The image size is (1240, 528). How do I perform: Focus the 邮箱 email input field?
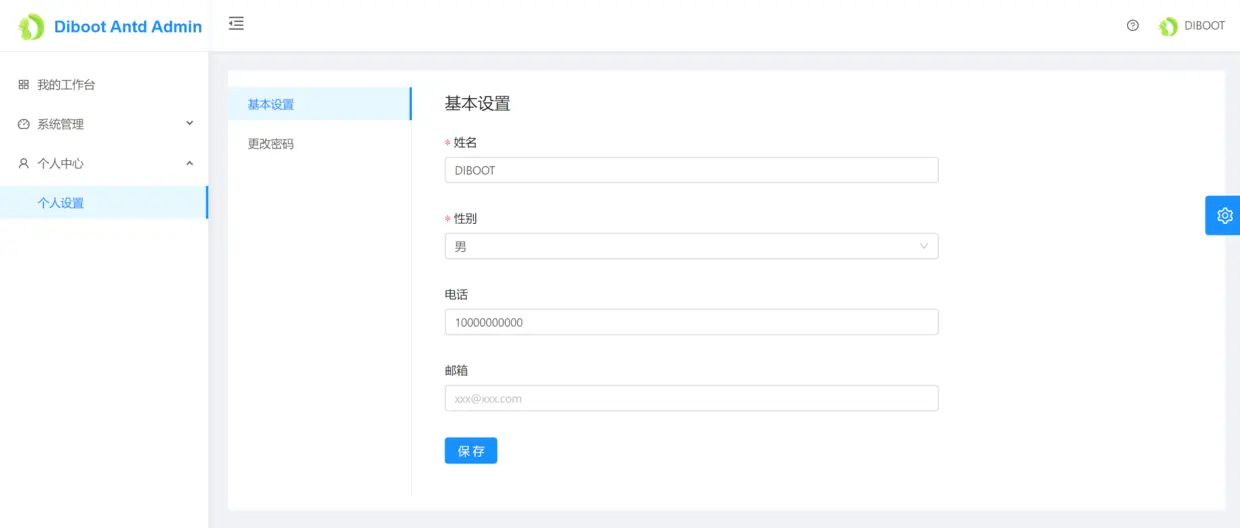point(691,398)
